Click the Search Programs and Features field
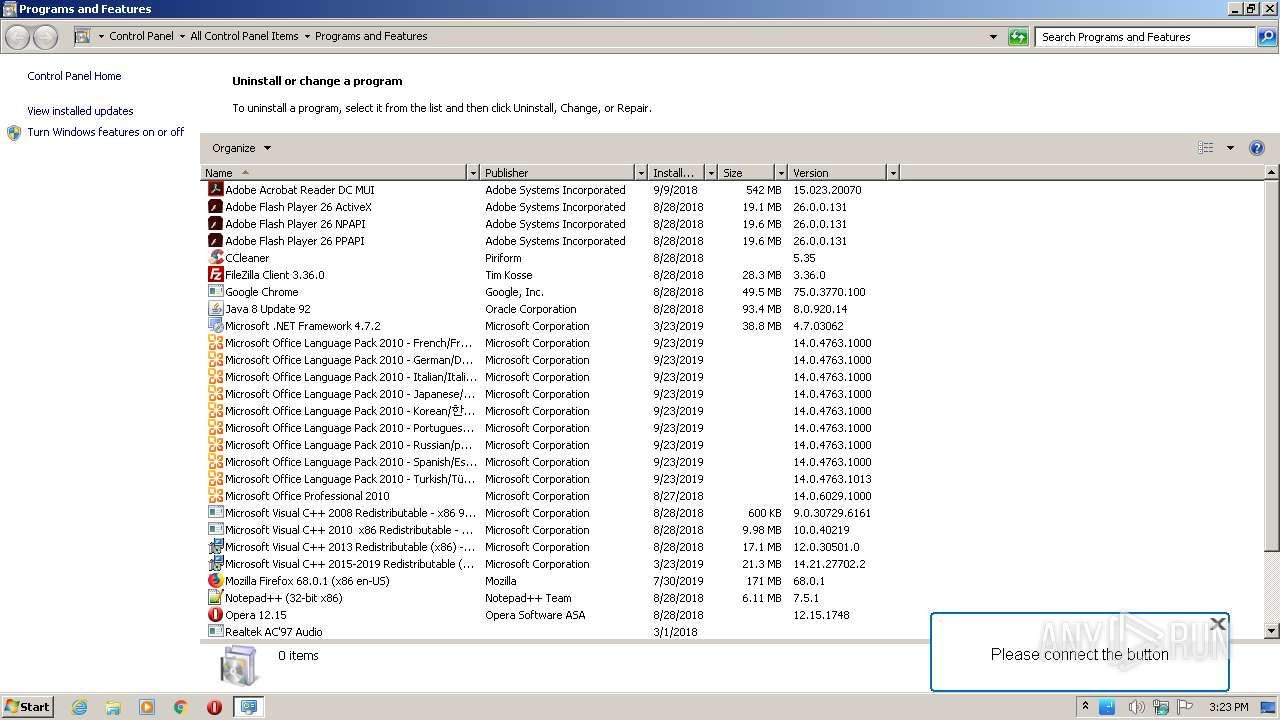The height and width of the screenshot is (720, 1280). pyautogui.click(x=1145, y=37)
